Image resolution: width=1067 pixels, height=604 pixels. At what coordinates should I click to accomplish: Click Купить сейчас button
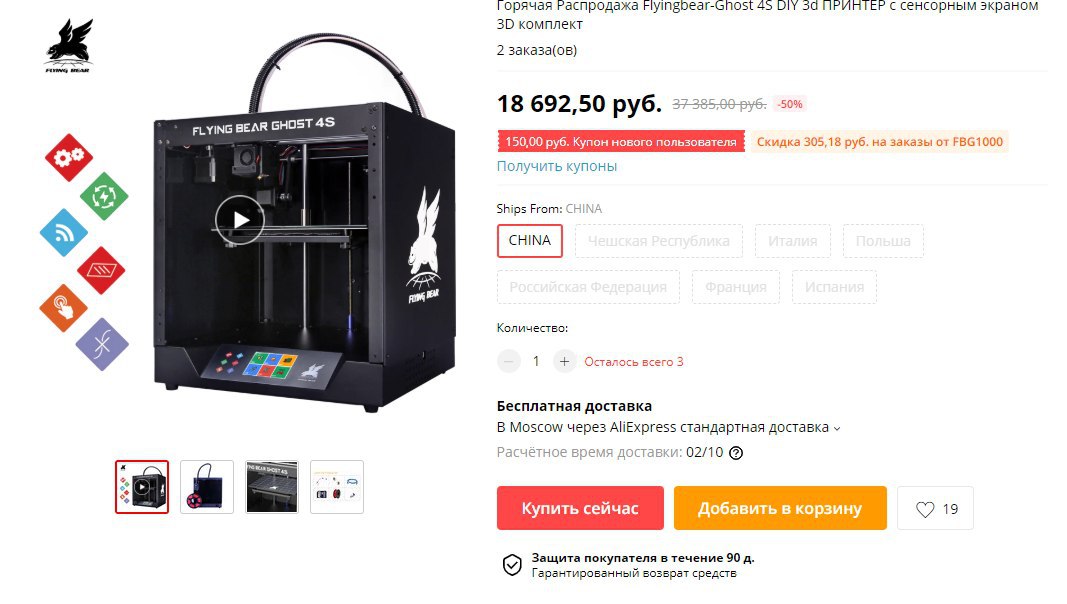click(580, 508)
